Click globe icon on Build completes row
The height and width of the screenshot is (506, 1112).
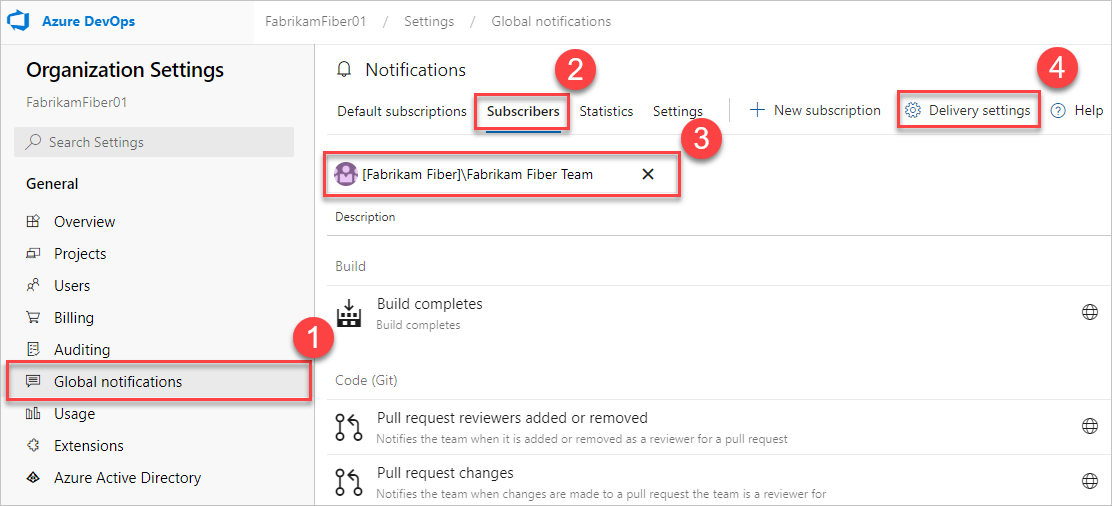click(x=1090, y=312)
